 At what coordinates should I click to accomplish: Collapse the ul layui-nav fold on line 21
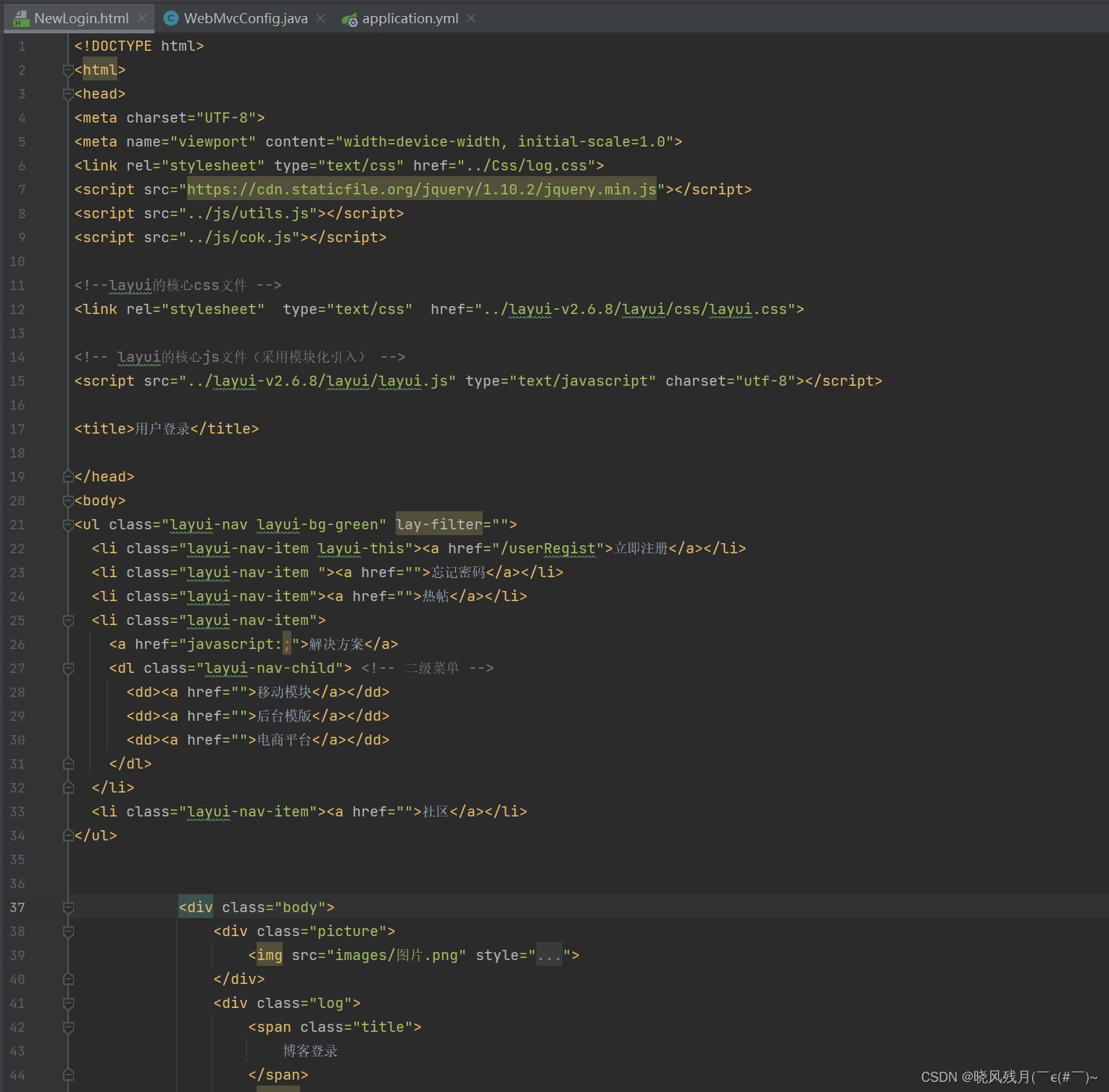[68, 525]
